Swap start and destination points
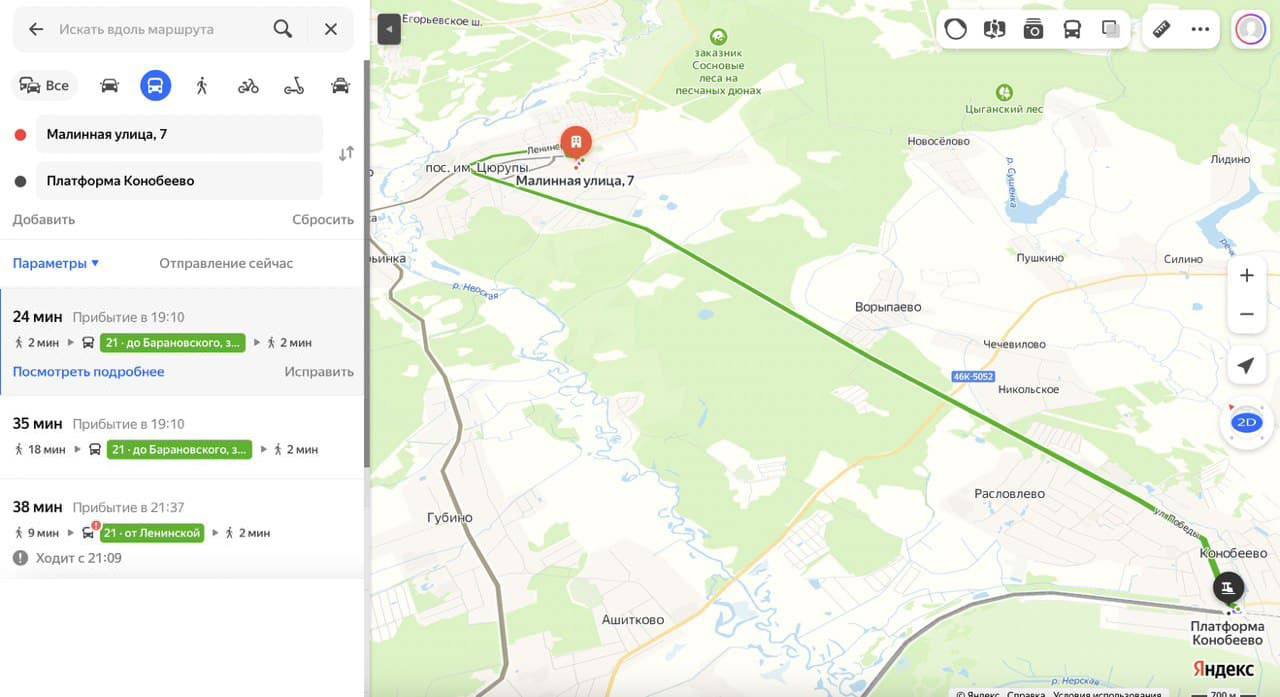This screenshot has width=1280, height=697. [x=346, y=154]
